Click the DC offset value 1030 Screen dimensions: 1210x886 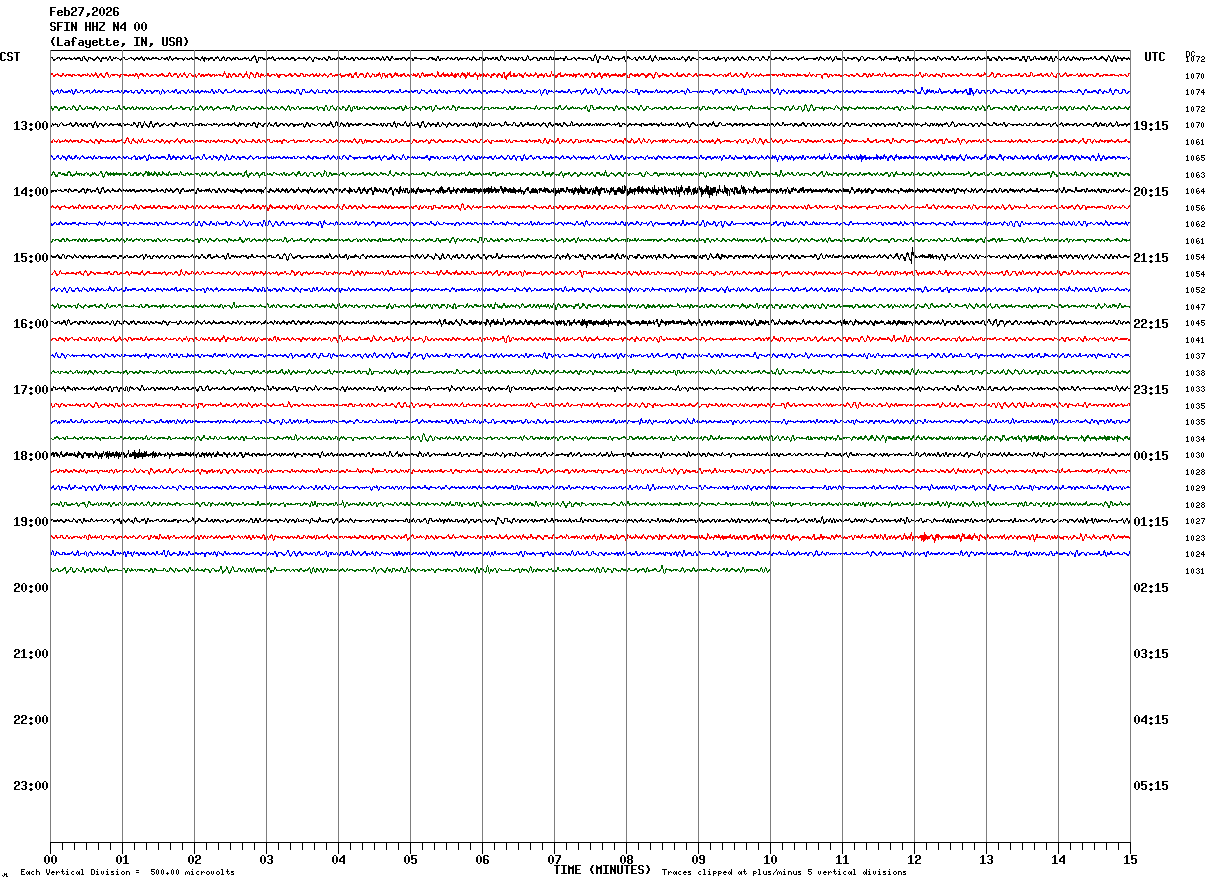tap(1195, 456)
